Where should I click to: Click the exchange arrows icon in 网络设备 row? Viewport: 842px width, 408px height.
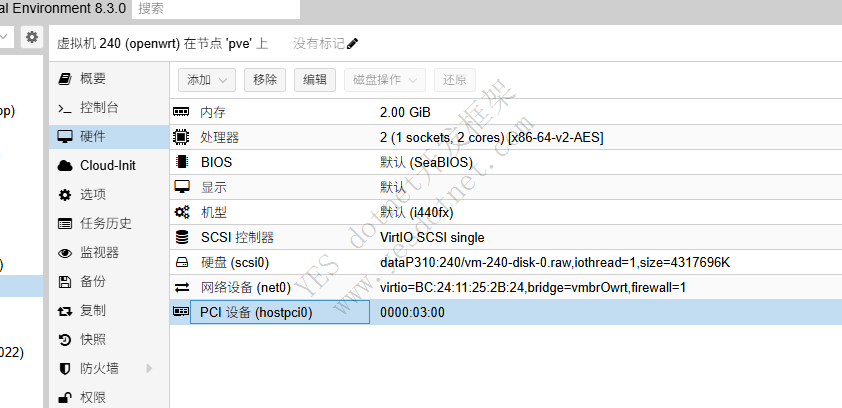pos(182,288)
